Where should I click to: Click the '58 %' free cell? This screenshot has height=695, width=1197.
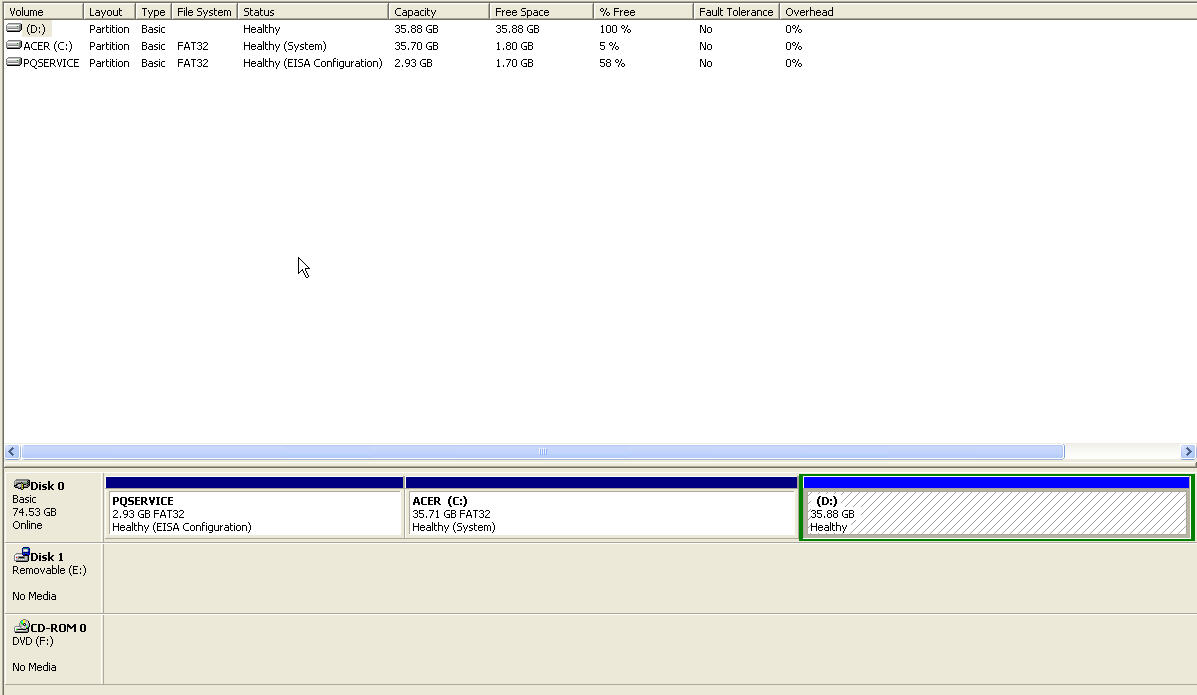[x=611, y=63]
